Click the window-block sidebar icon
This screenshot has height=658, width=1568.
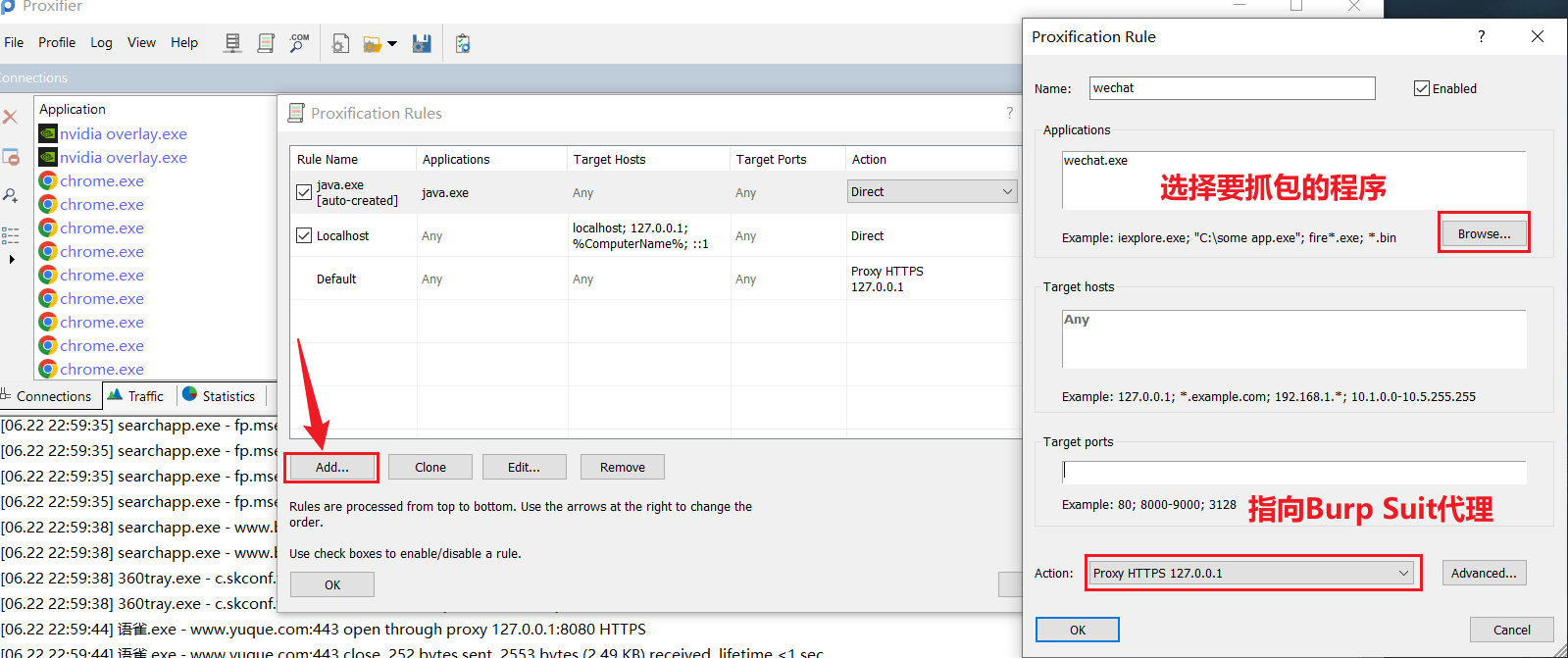click(11, 157)
